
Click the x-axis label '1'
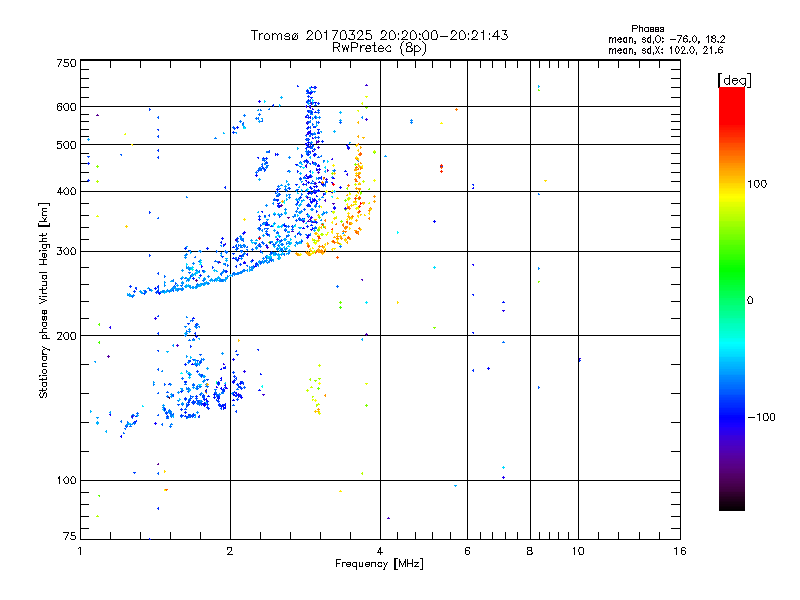click(80, 551)
